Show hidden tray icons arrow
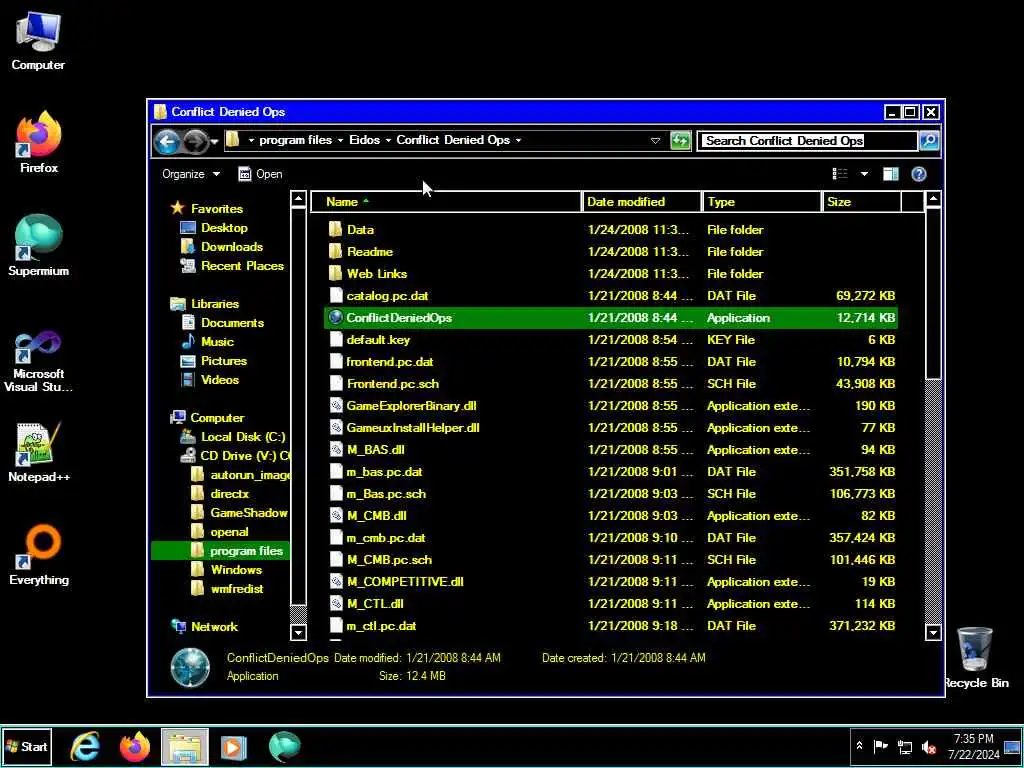 (x=859, y=746)
